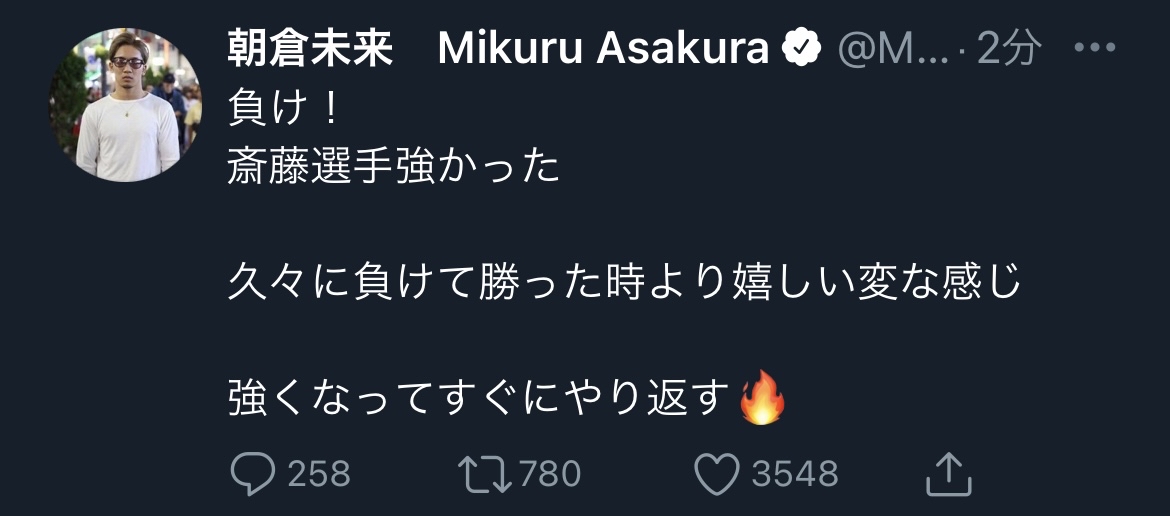Click the 2分 timestamp
Screen dimensions: 1170x516
(1009, 48)
